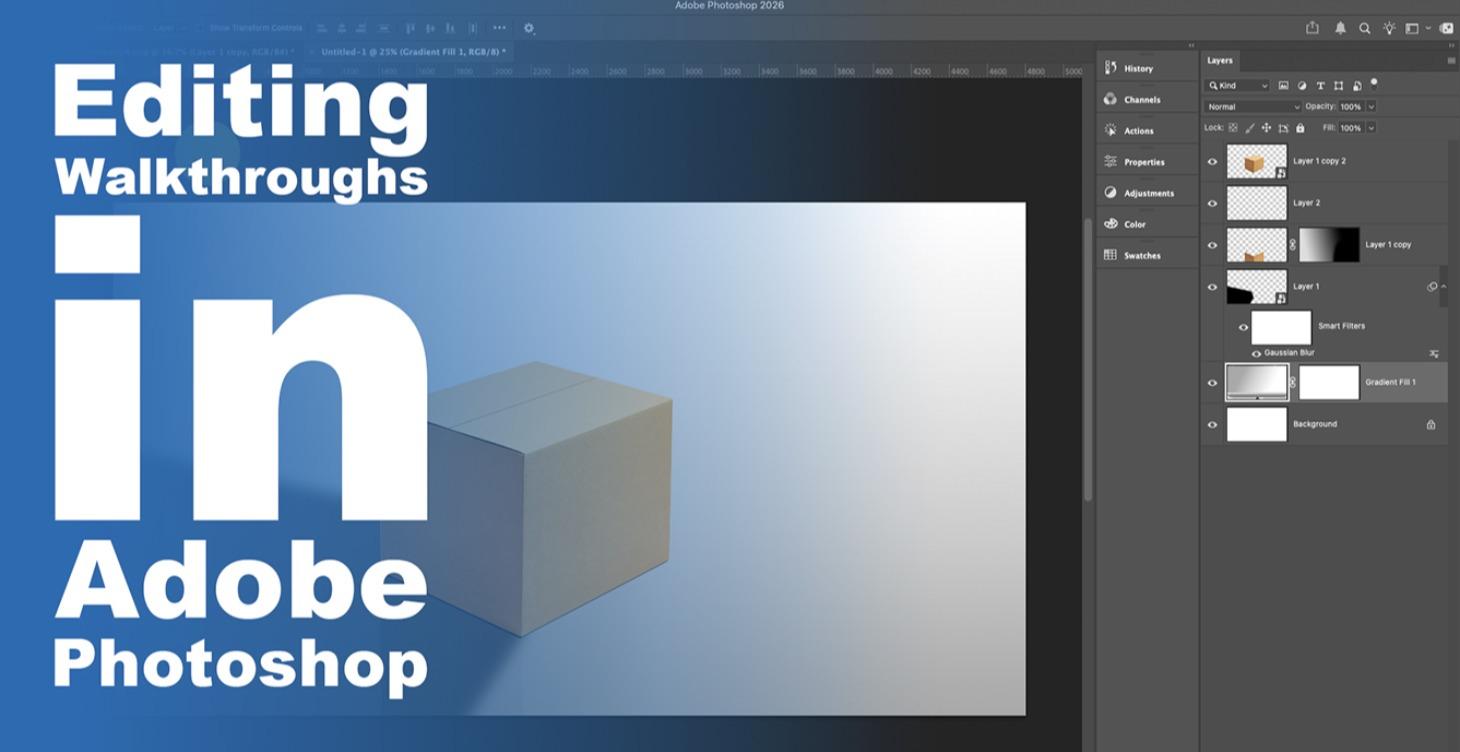Toggle Smart Filters visibility eye
The image size is (1460, 752).
pyautogui.click(x=1243, y=327)
